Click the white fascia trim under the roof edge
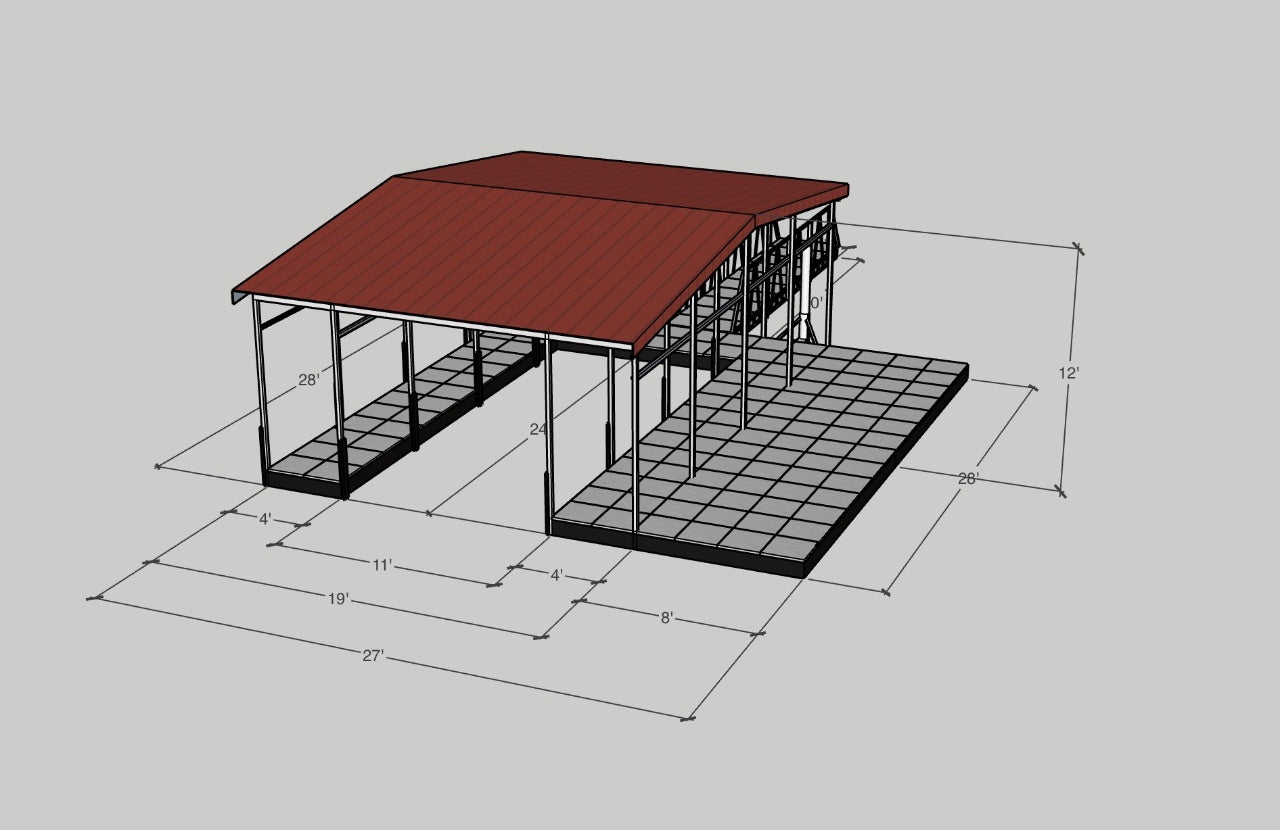This screenshot has height=830, width=1280. tap(440, 322)
